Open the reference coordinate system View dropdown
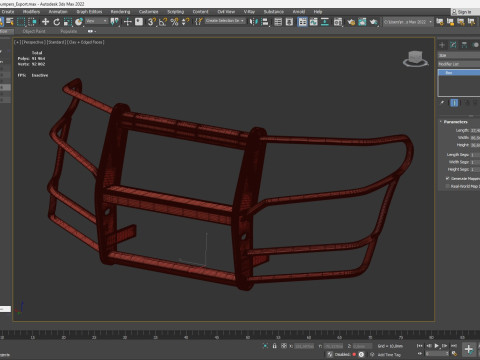This screenshot has width=480, height=360. click(x=97, y=21)
